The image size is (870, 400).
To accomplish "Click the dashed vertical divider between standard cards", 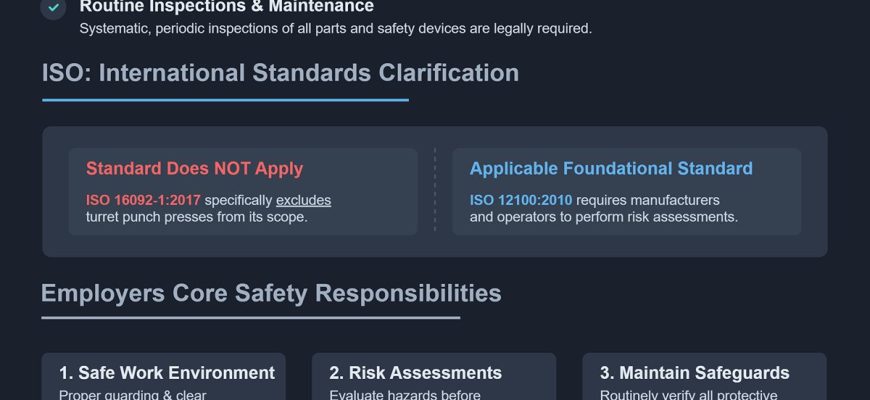I will point(435,190).
